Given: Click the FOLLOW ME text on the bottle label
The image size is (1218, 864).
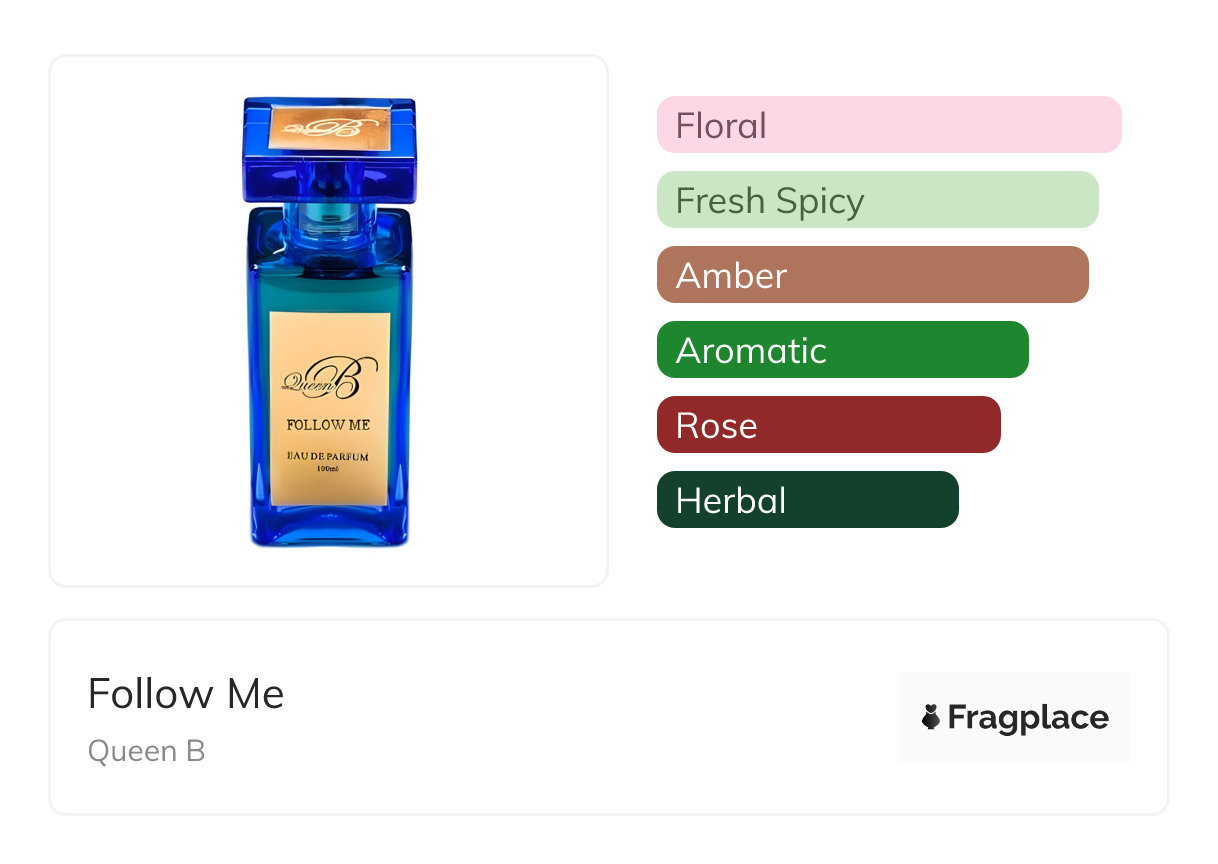Looking at the screenshot, I should click(x=328, y=425).
